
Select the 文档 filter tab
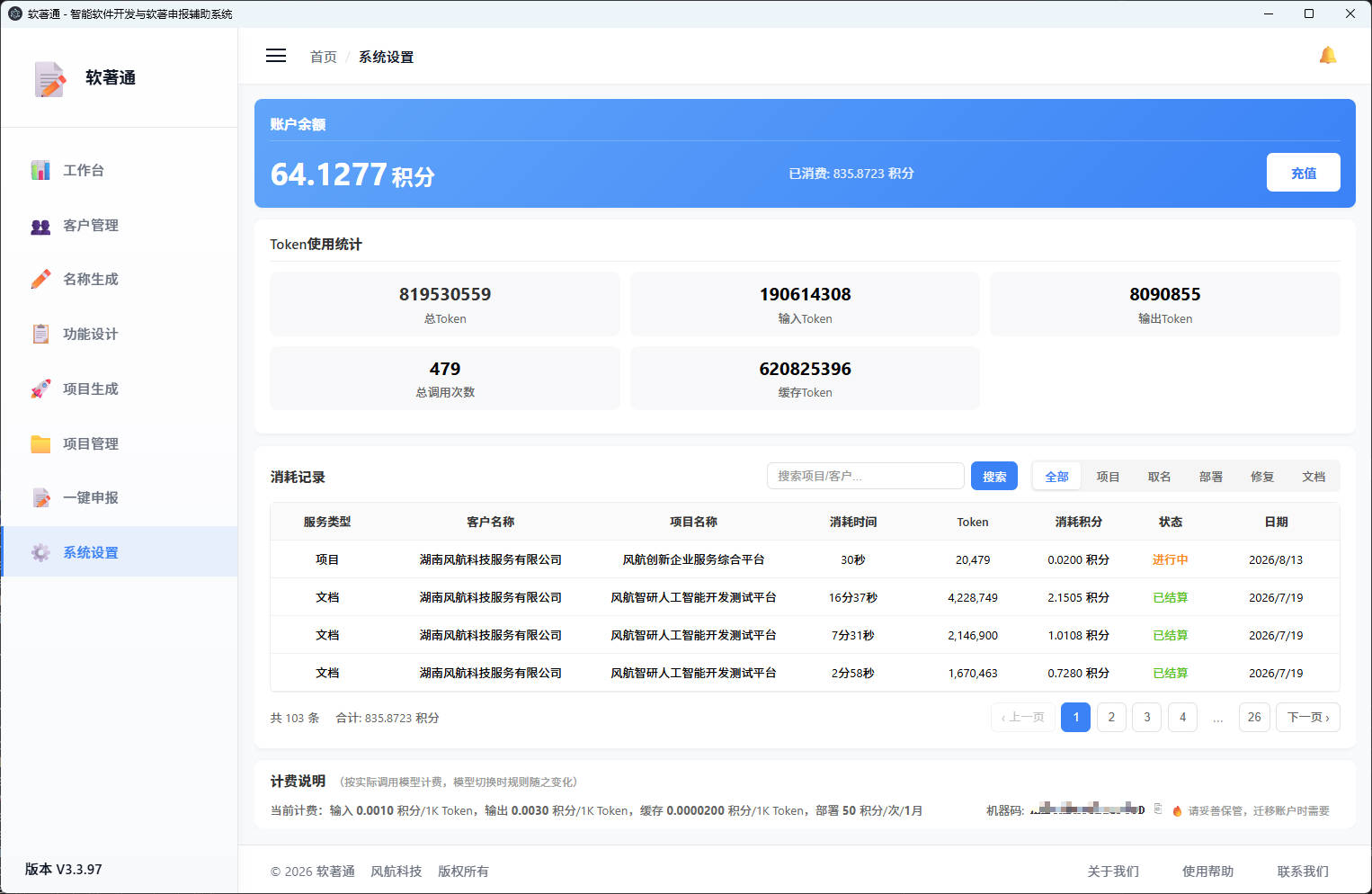[x=1313, y=477]
